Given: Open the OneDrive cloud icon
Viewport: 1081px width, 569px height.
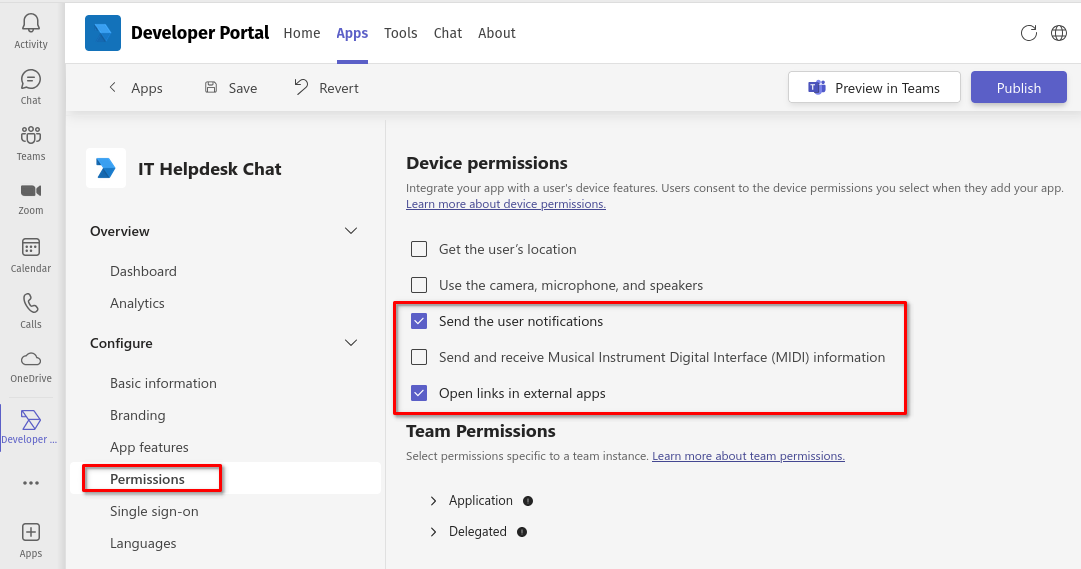Looking at the screenshot, I should [x=31, y=360].
